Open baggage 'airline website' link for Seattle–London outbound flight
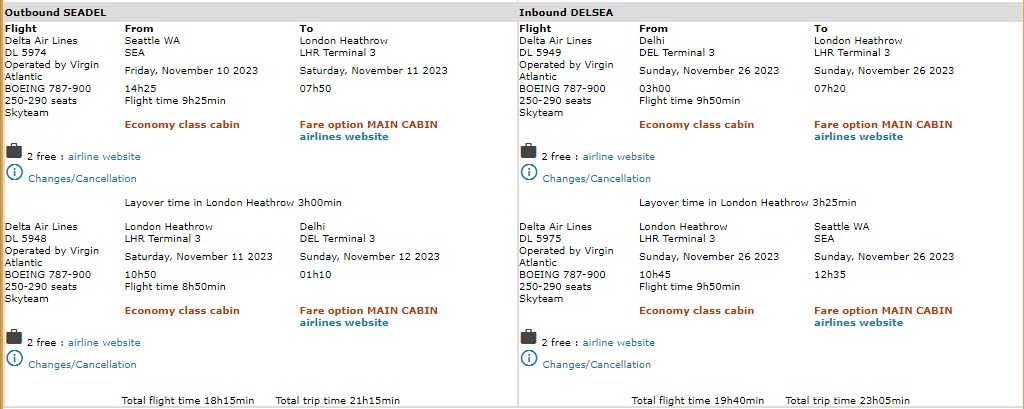Image resolution: width=1024 pixels, height=409 pixels. pyautogui.click(x=104, y=157)
